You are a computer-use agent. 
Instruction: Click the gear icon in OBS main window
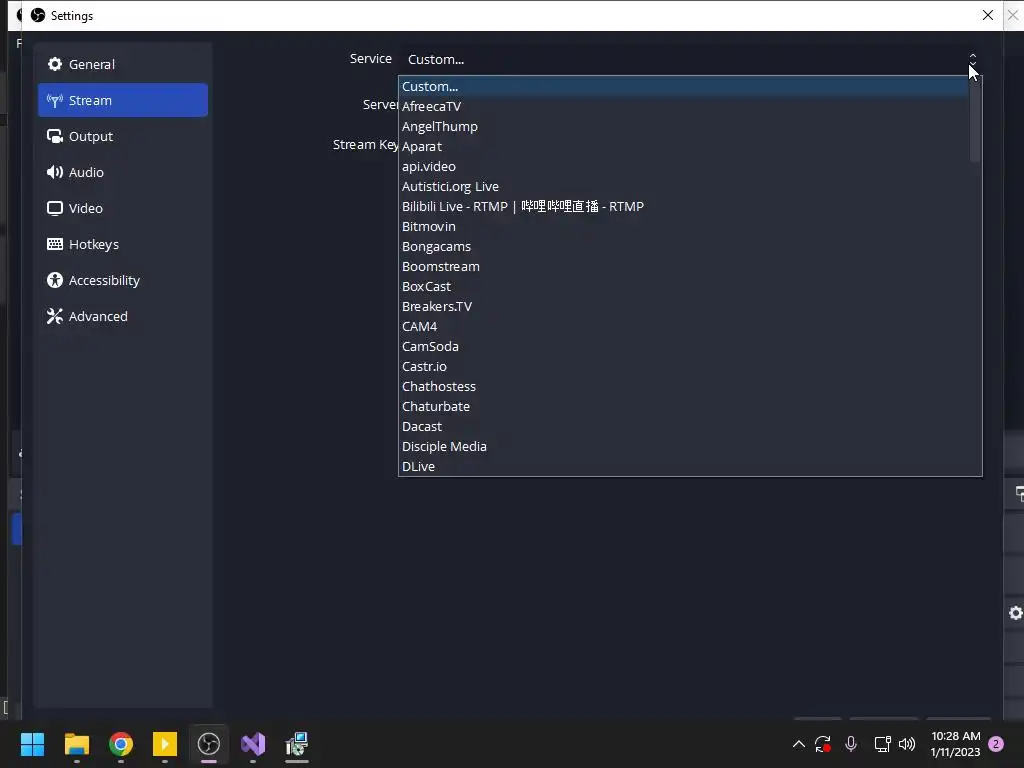point(1016,613)
